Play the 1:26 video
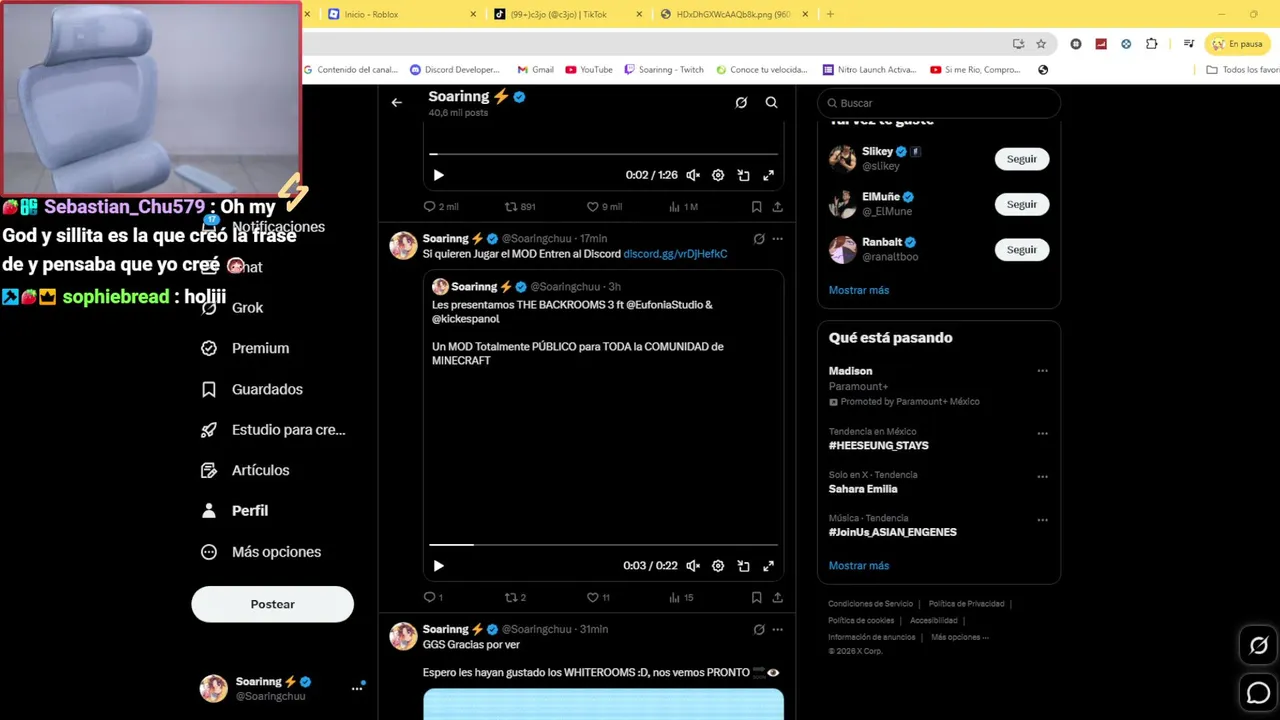The height and width of the screenshot is (720, 1280). [438, 175]
